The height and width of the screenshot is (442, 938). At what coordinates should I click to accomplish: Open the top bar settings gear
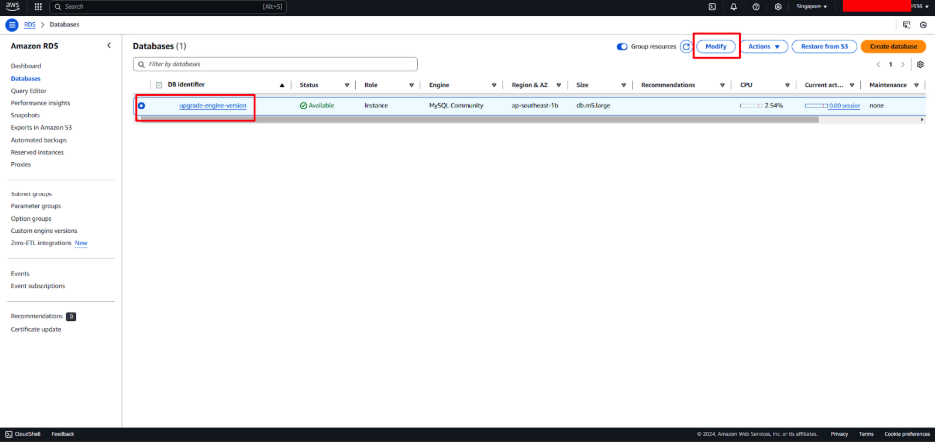click(778, 7)
